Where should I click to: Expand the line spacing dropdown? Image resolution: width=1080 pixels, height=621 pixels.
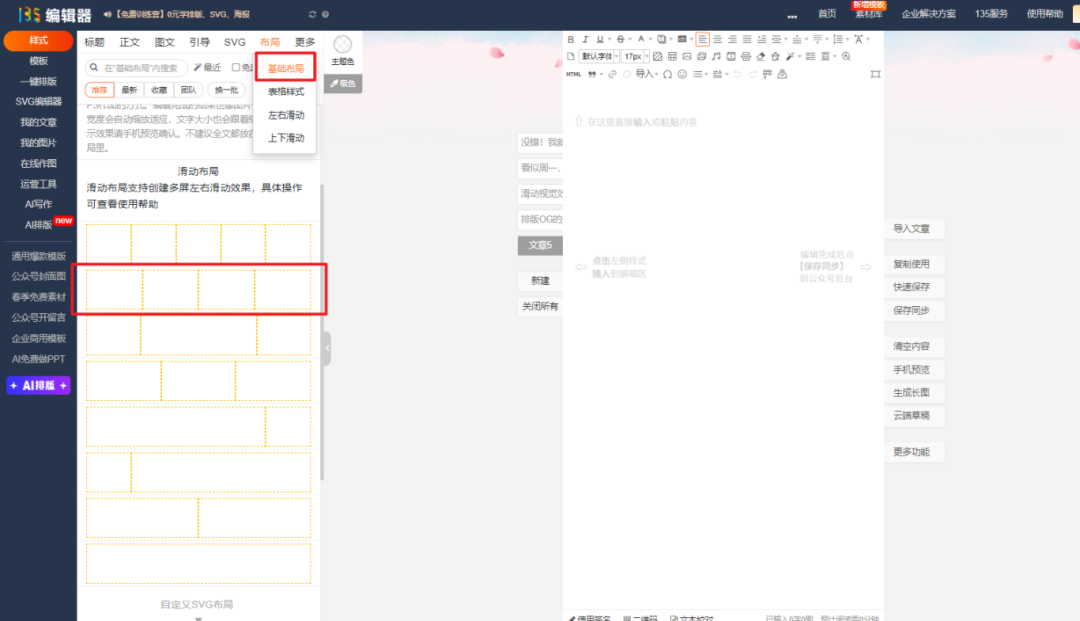point(848,39)
